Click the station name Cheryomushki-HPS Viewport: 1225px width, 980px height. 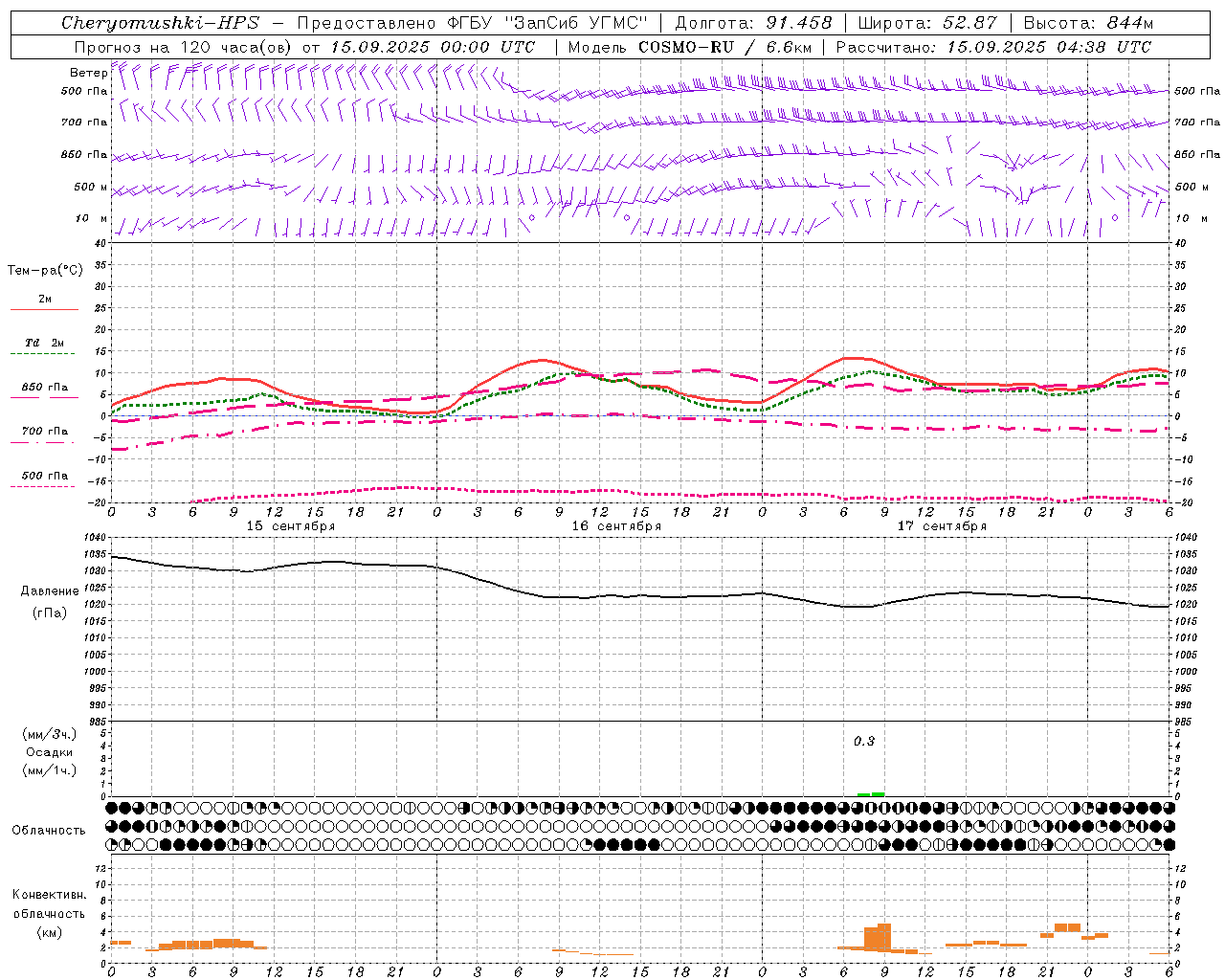click(x=161, y=23)
